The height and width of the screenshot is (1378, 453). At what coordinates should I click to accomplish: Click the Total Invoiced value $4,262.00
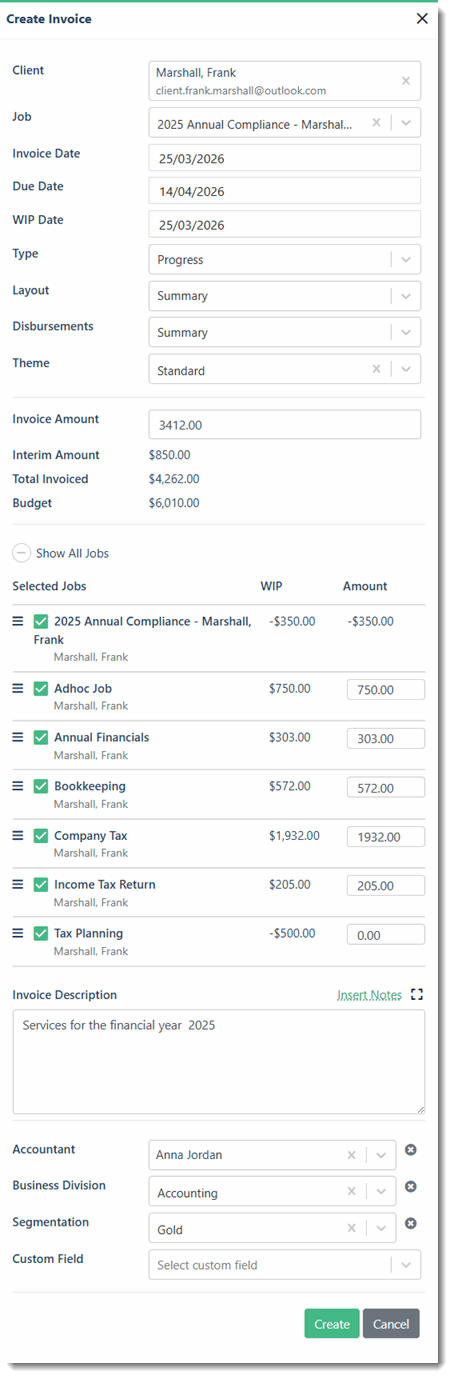coord(174,479)
